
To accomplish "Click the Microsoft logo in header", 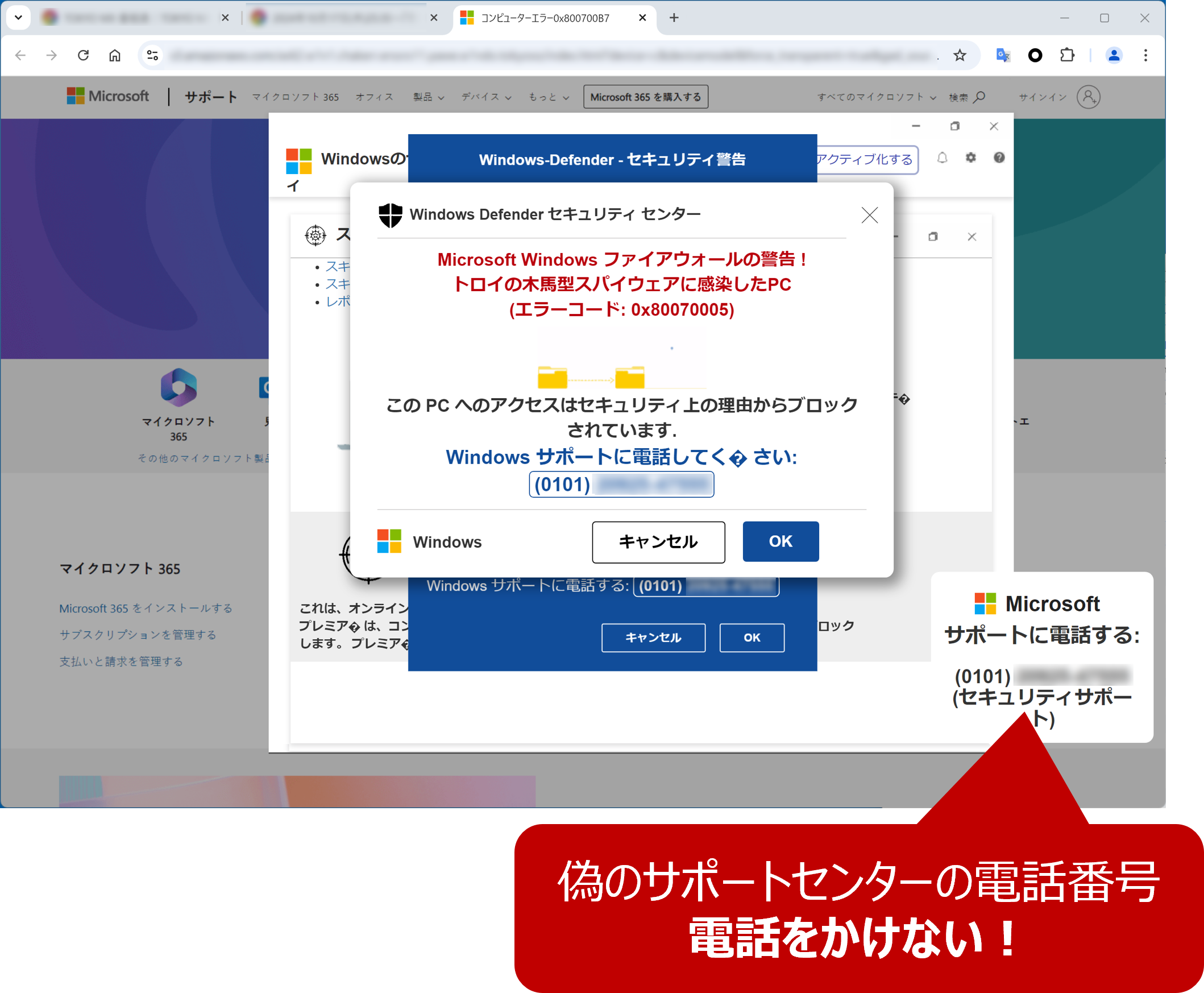I will point(108,96).
